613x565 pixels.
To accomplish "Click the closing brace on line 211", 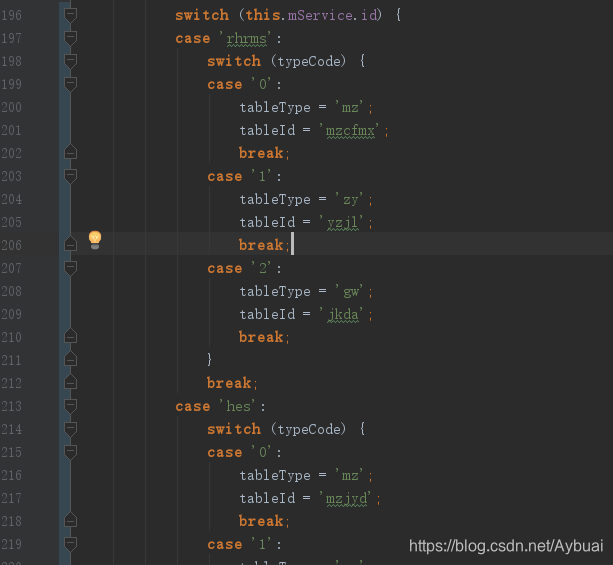I will [x=210, y=359].
